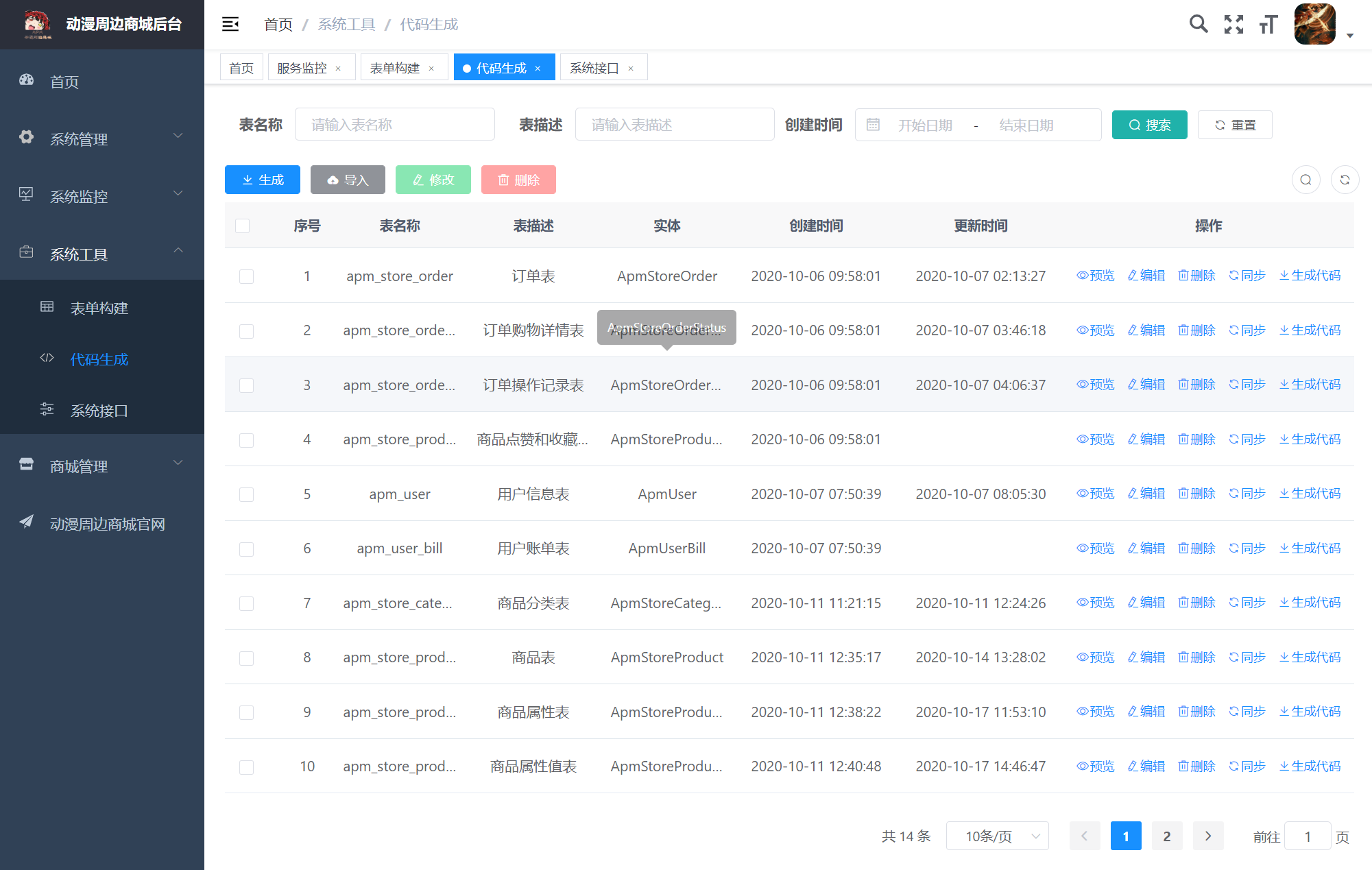Select checkbox of row 8

pyautogui.click(x=246, y=658)
